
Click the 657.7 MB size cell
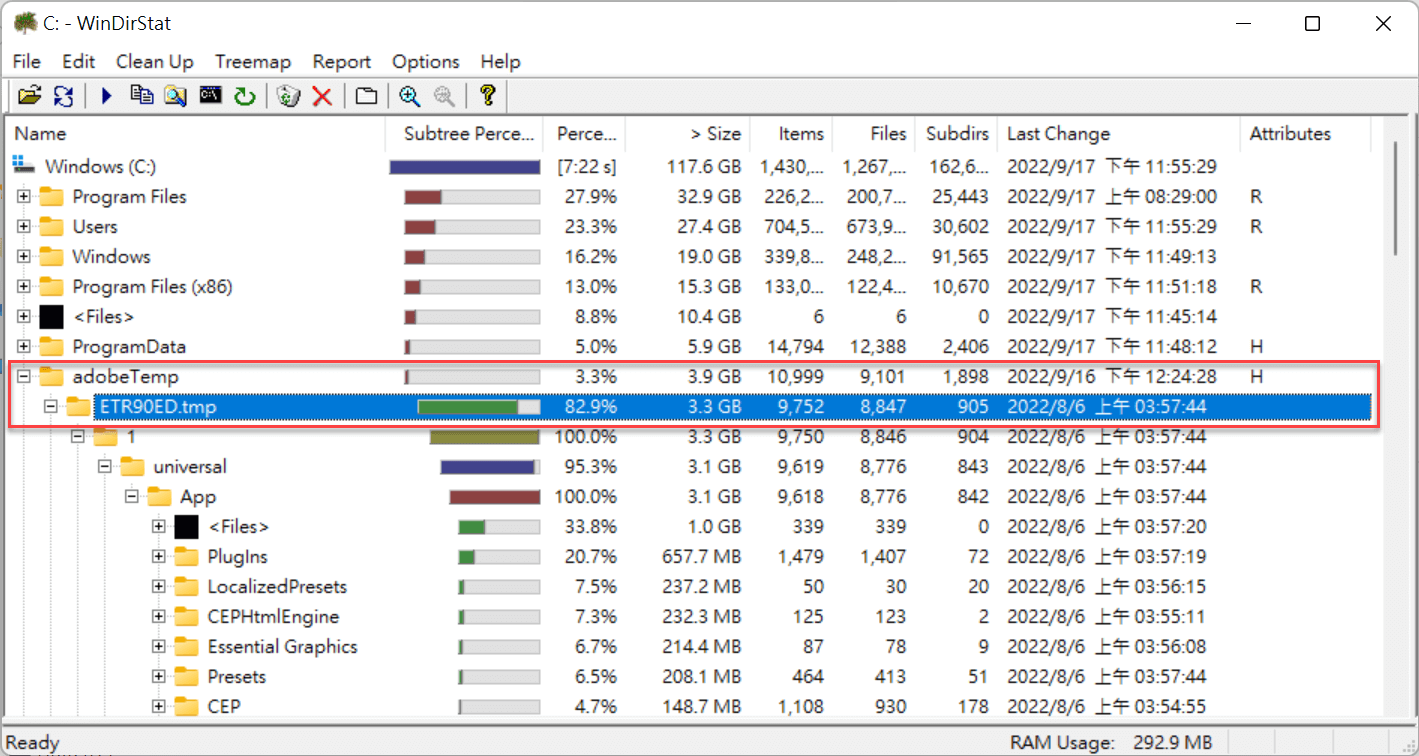point(702,557)
